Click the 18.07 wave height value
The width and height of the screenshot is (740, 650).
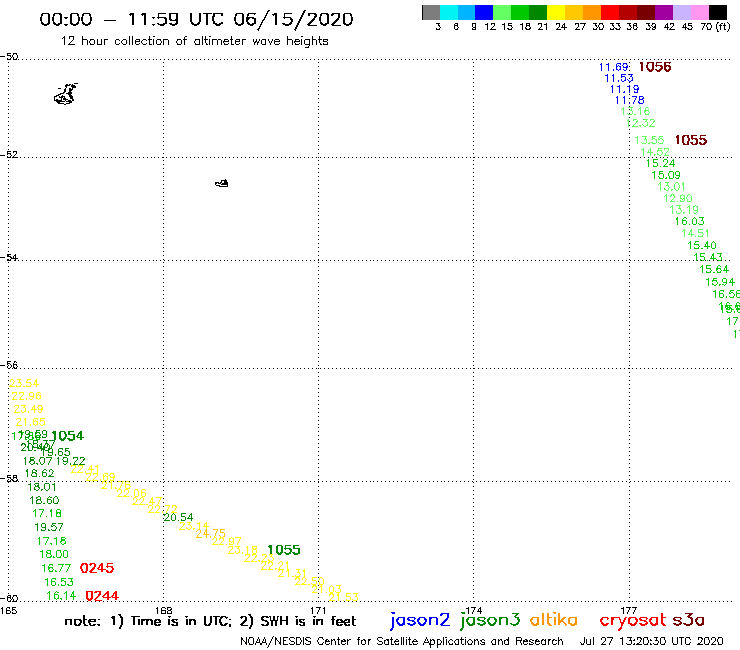37,461
